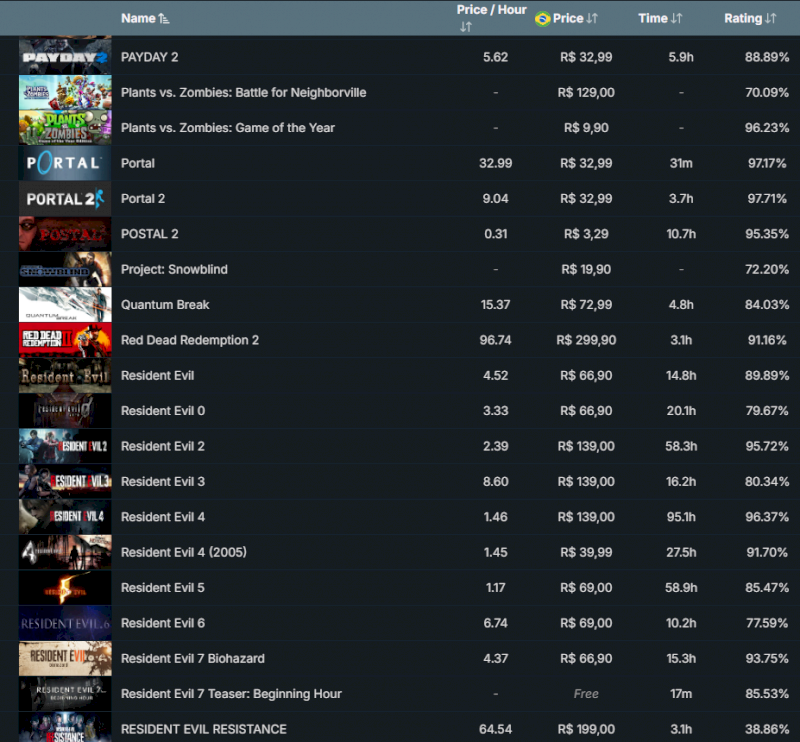This screenshot has height=742, width=800.
Task: Open the Quantum Break thumbnail
Action: click(x=65, y=305)
